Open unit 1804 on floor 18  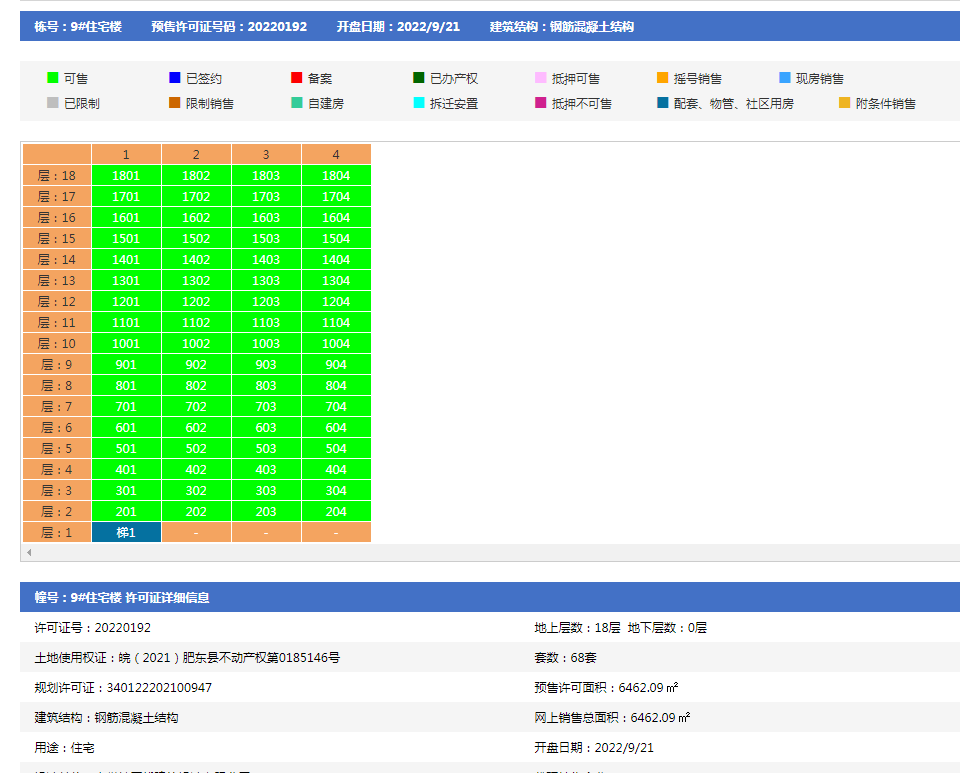click(x=336, y=176)
